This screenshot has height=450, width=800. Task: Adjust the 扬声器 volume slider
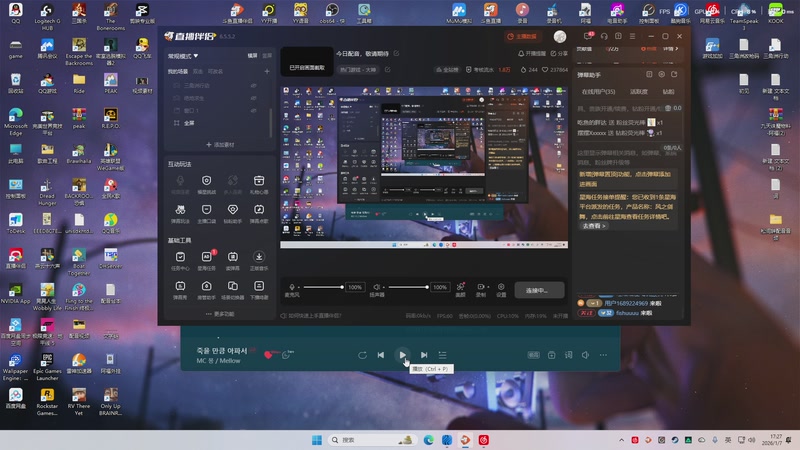coord(408,287)
